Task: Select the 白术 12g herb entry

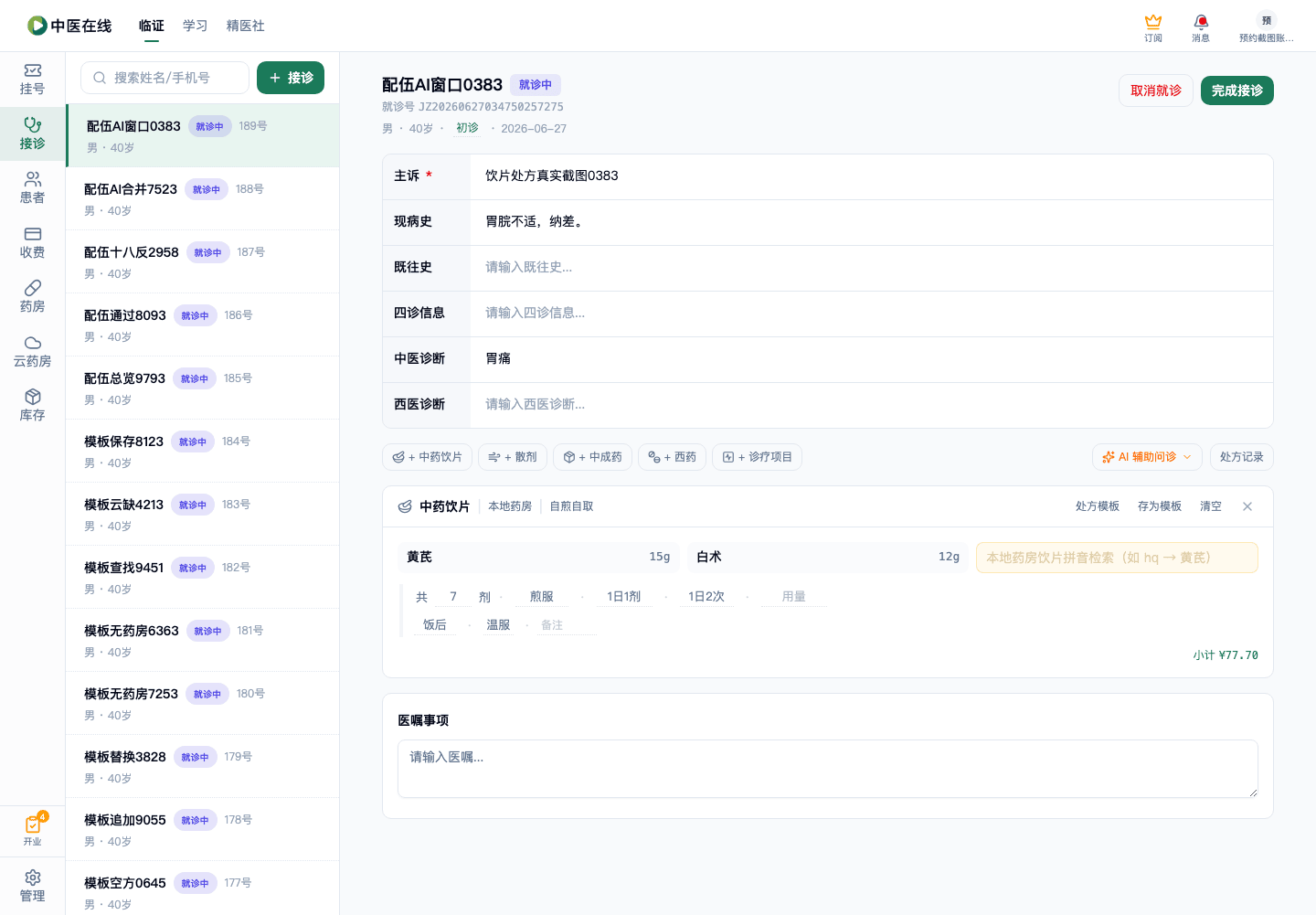Action: click(828, 558)
